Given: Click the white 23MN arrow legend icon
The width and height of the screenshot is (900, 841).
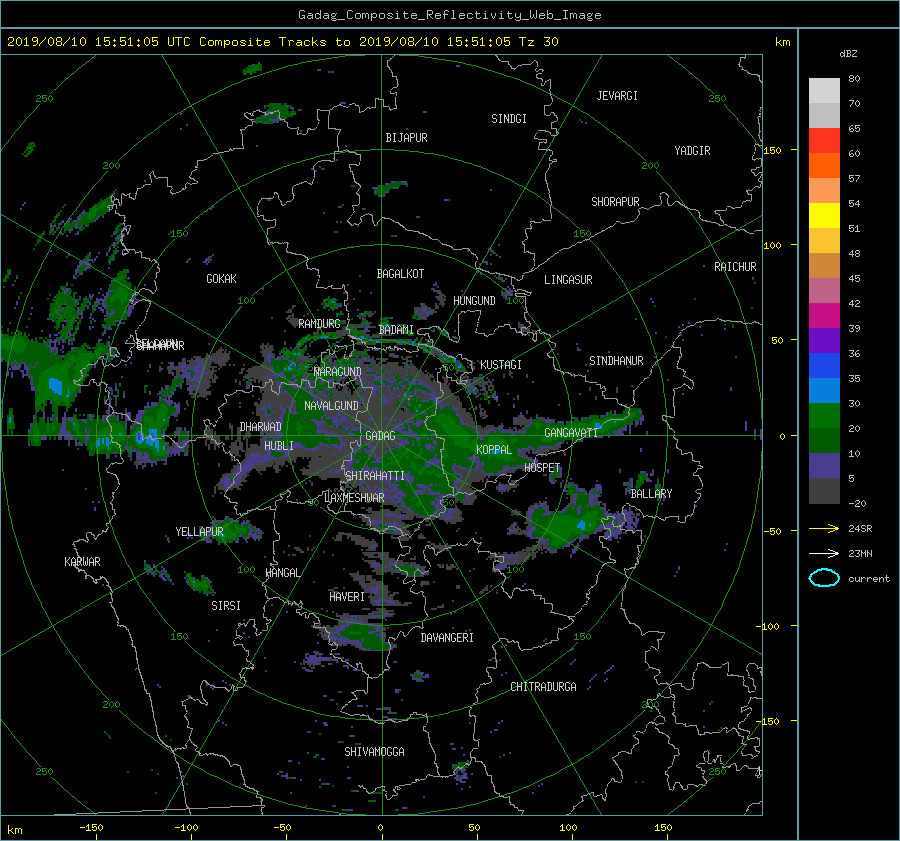Looking at the screenshot, I should click(x=824, y=553).
